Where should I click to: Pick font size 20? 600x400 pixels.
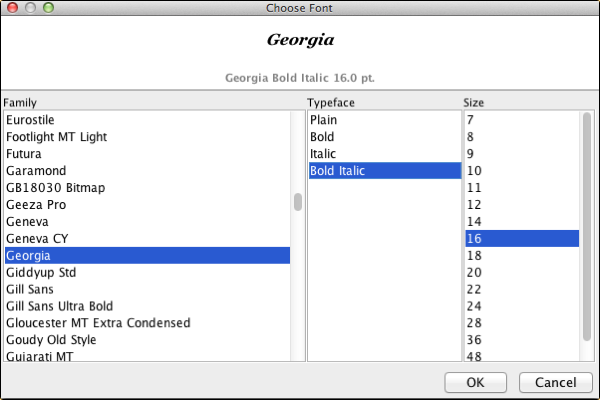[x=522, y=272]
